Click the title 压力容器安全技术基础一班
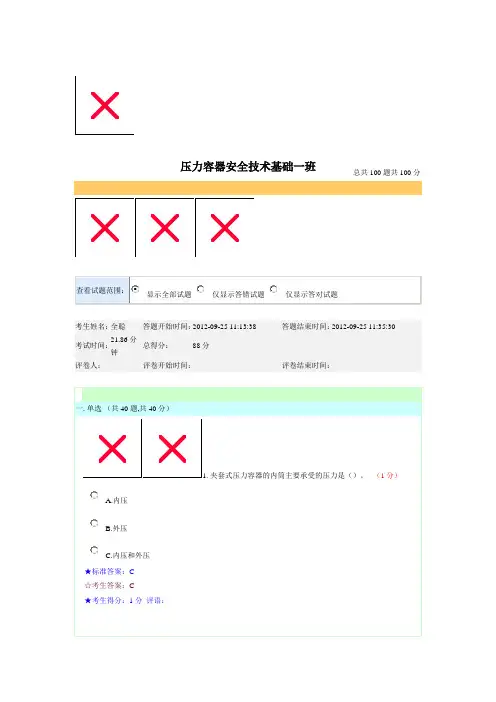 coord(248,167)
